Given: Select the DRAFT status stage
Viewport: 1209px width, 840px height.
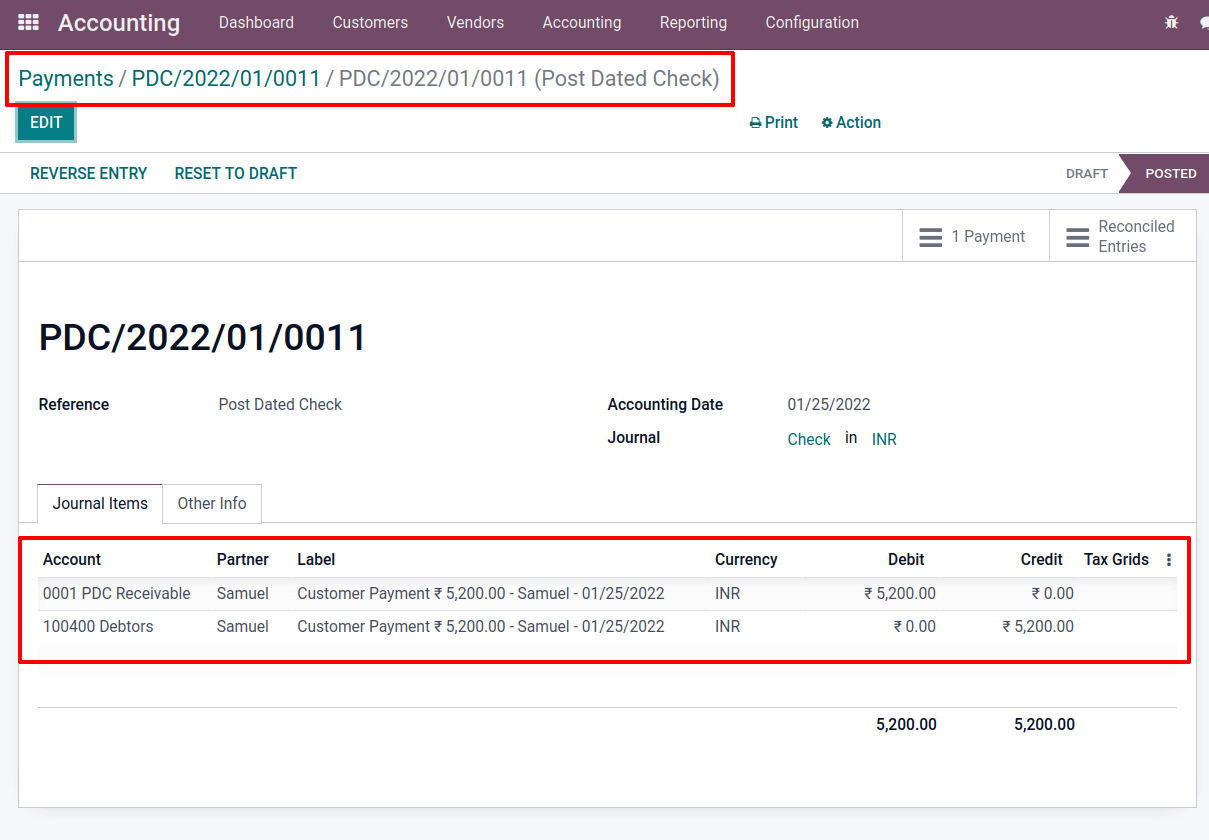Looking at the screenshot, I should (x=1086, y=173).
